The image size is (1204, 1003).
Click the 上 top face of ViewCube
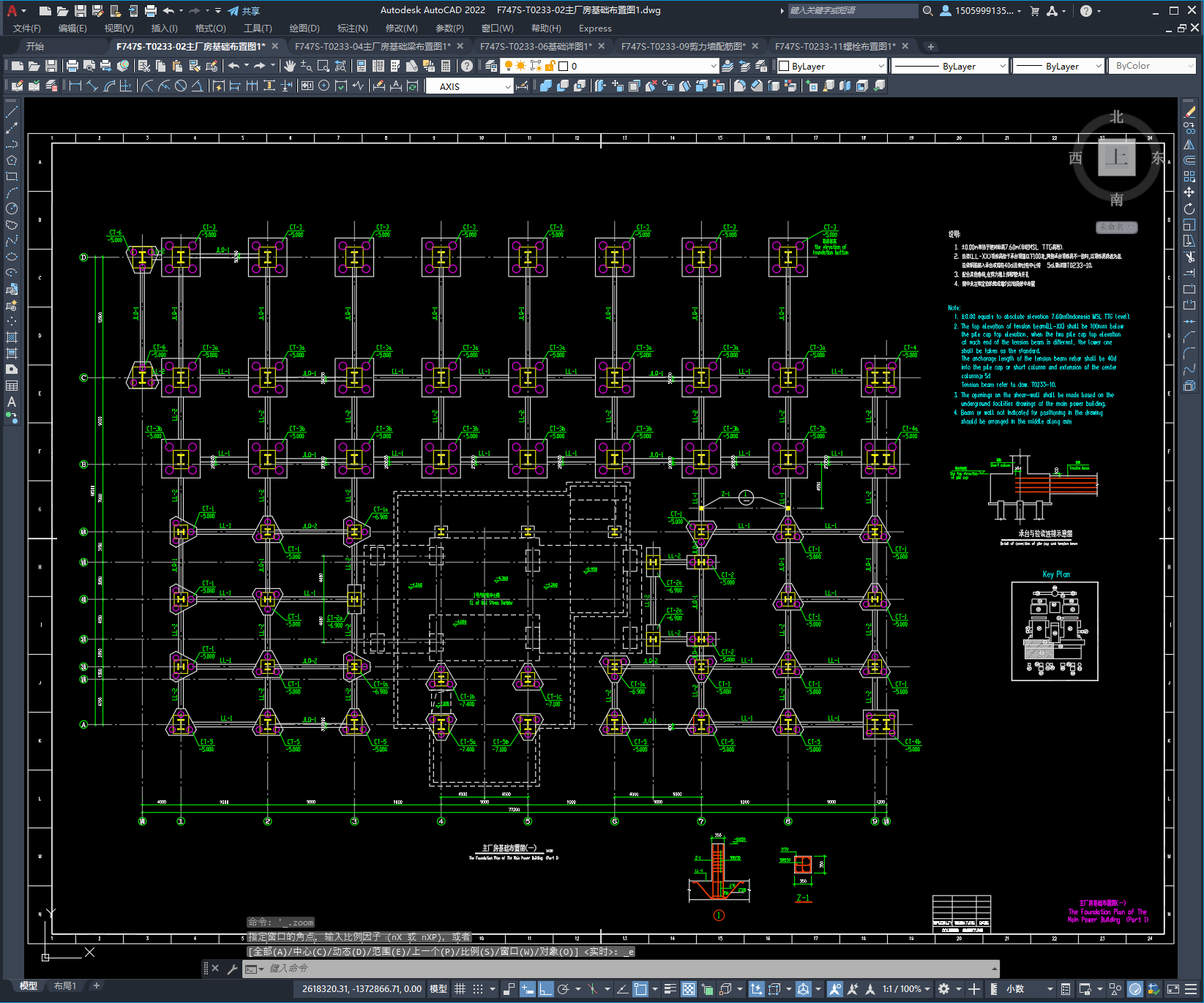pyautogui.click(x=1116, y=157)
